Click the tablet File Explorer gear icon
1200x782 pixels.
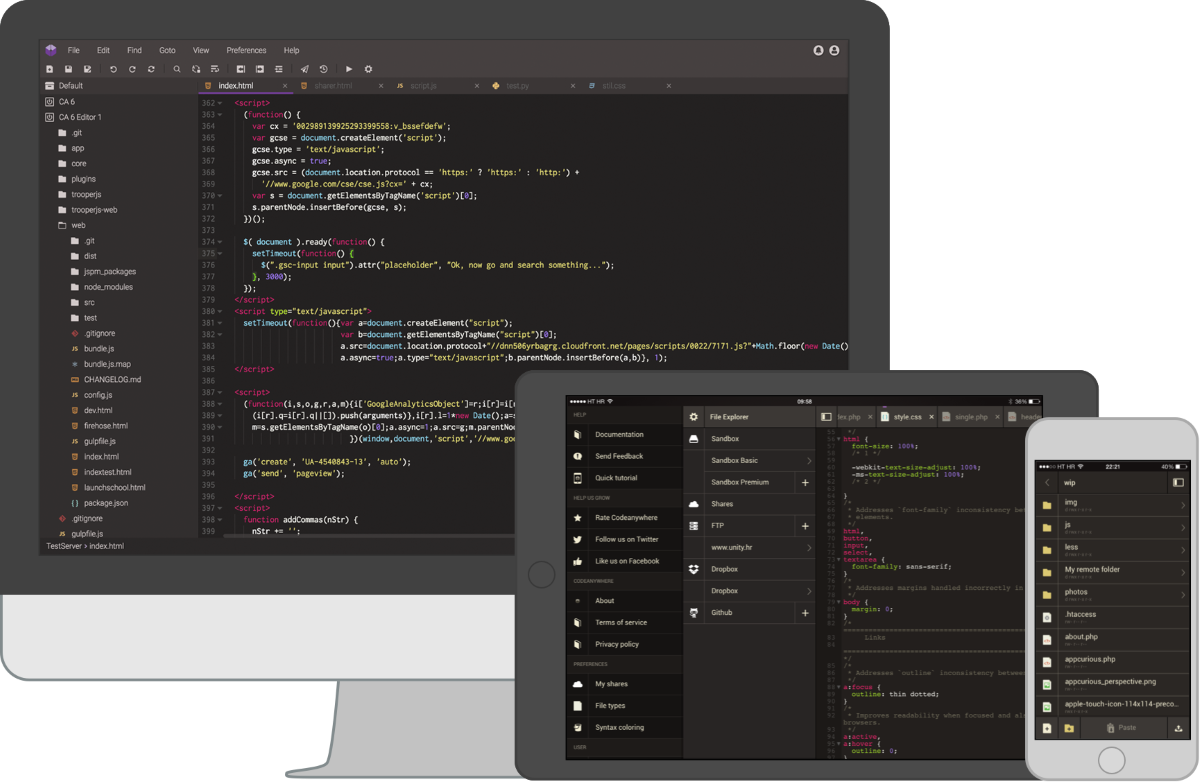pyautogui.click(x=694, y=416)
